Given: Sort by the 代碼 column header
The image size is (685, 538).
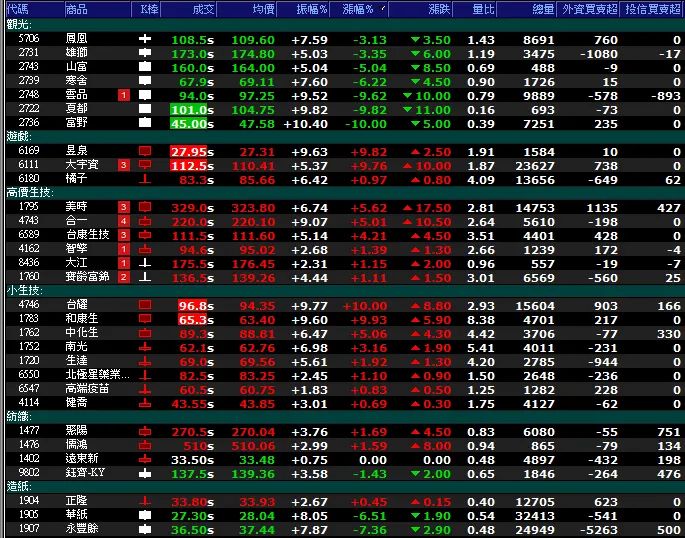Looking at the screenshot, I should [34, 9].
